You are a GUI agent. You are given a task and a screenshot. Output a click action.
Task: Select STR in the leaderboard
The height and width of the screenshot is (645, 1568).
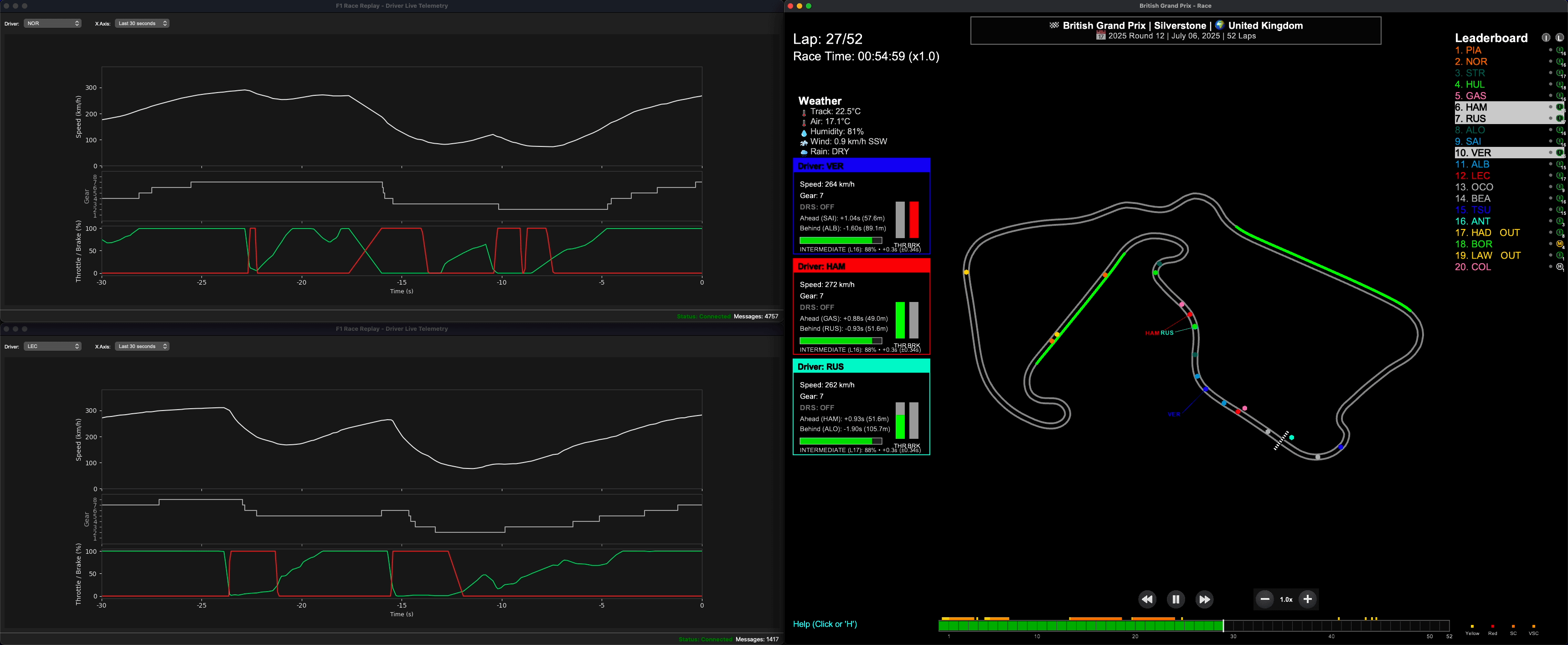coord(1470,73)
